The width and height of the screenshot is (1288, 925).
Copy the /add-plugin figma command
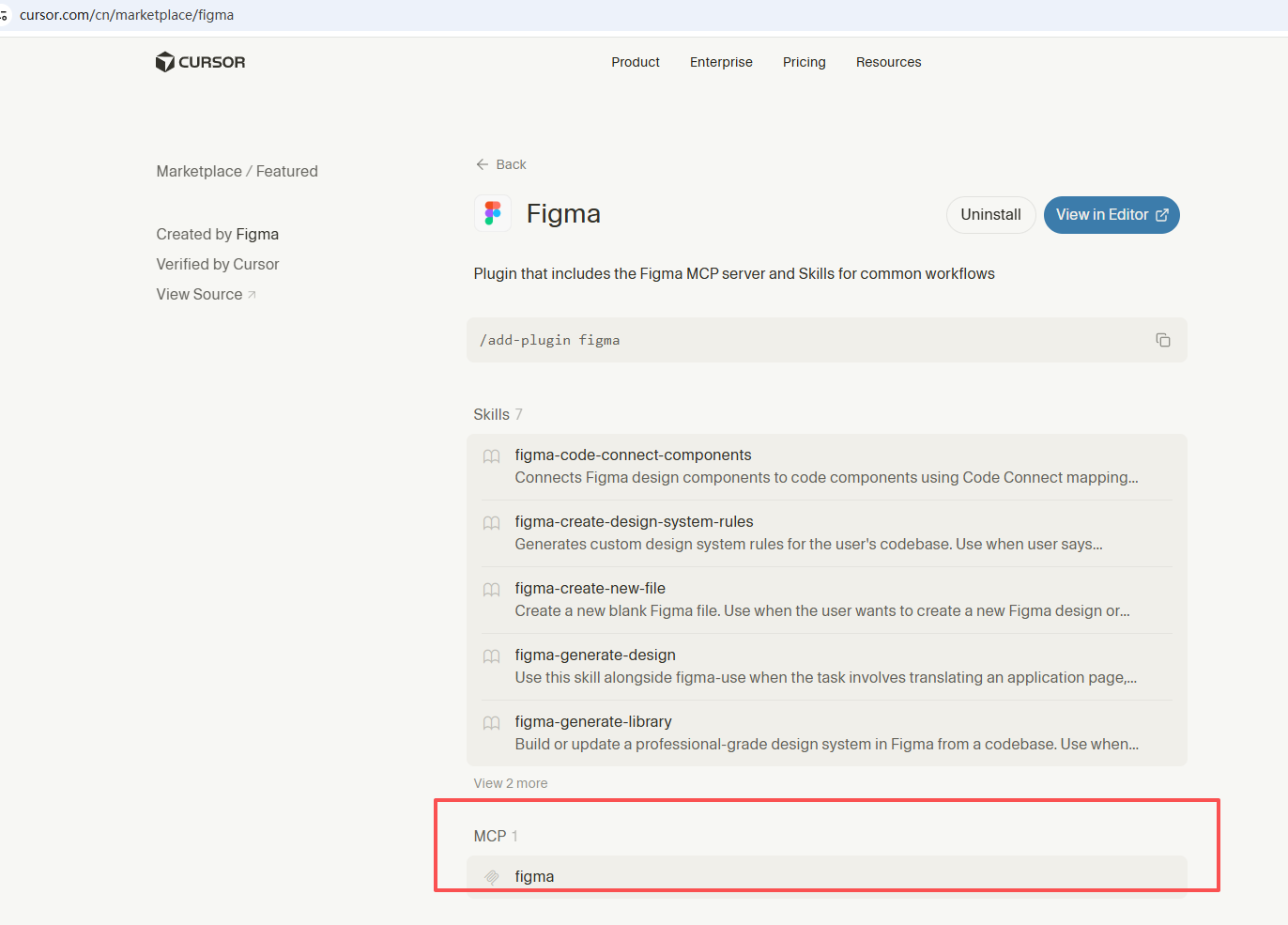coord(1162,340)
